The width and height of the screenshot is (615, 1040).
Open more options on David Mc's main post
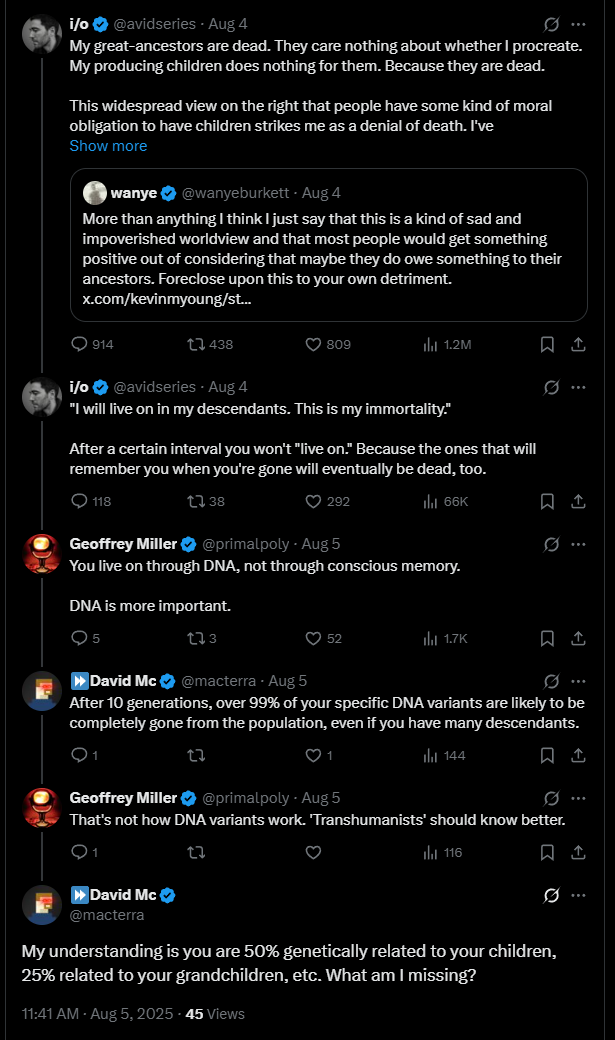point(578,895)
